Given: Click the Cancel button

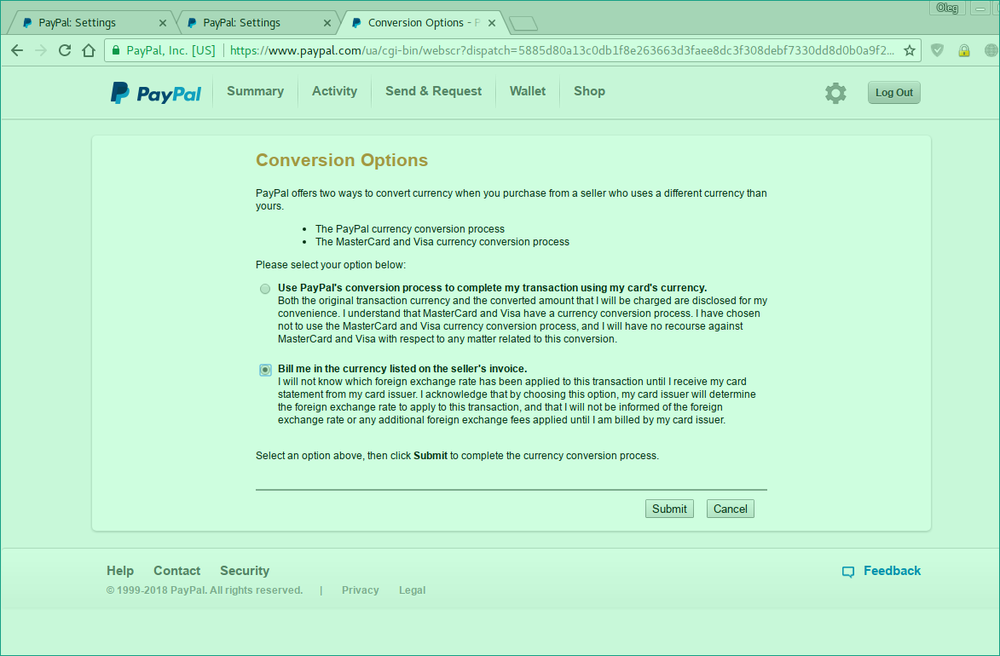Looking at the screenshot, I should (x=730, y=509).
